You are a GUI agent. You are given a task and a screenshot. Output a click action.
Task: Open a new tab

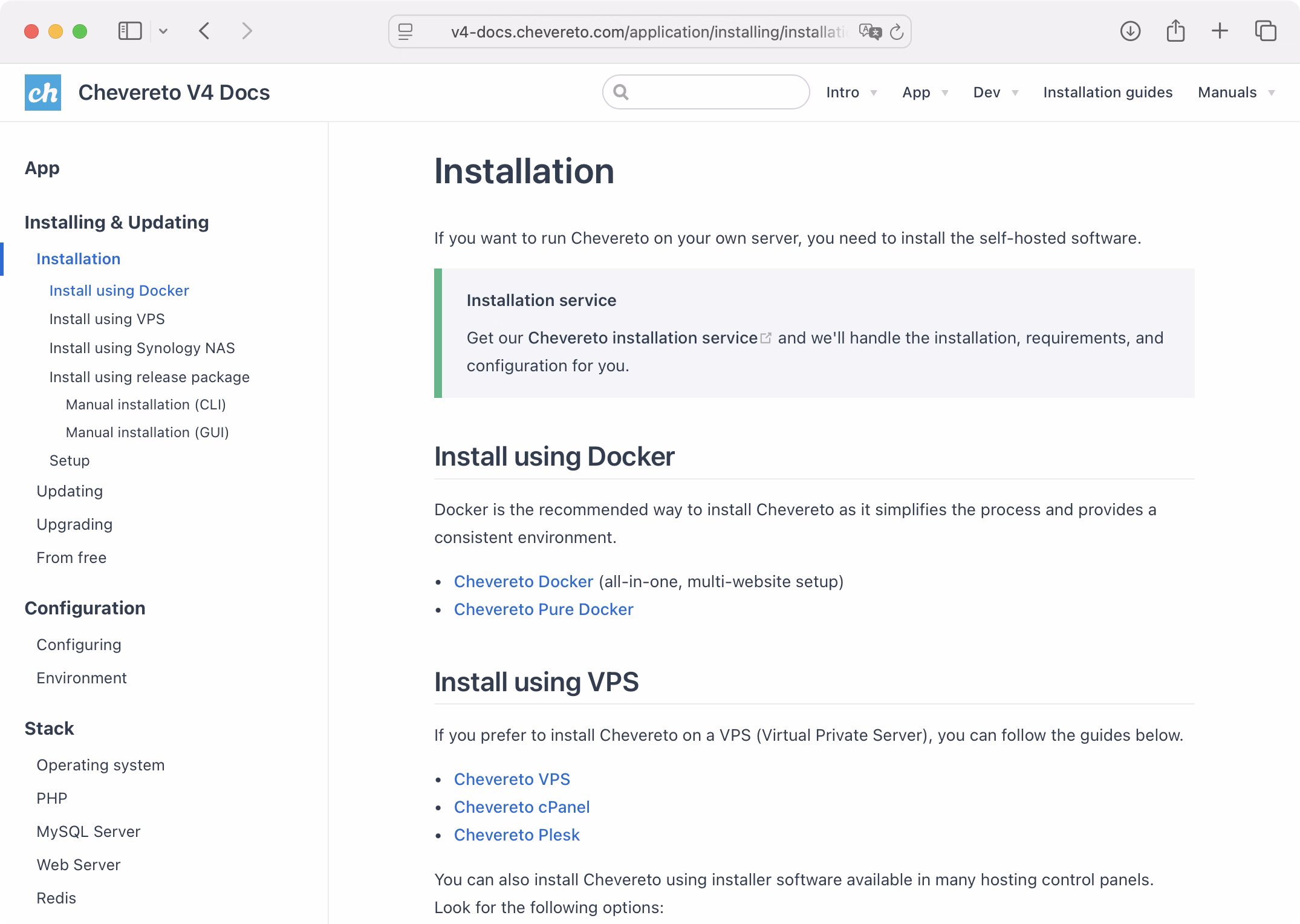1220,31
